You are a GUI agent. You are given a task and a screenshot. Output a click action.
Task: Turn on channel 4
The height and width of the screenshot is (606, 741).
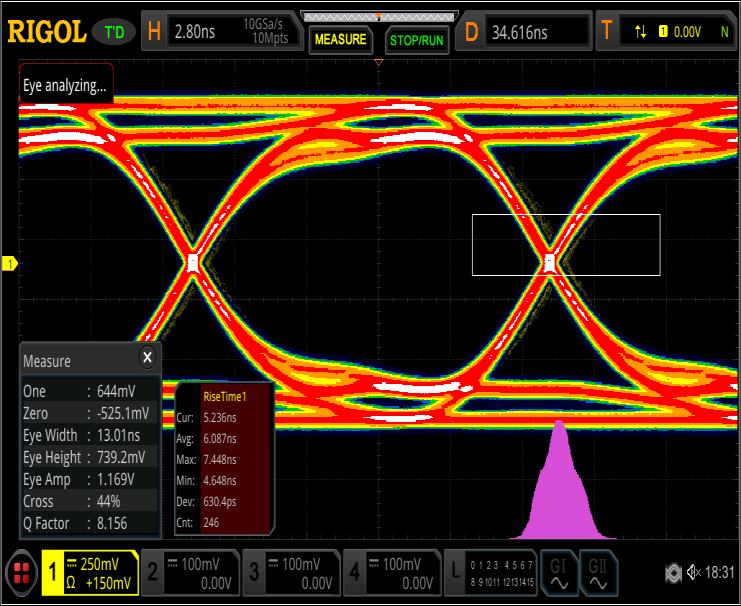pyautogui.click(x=391, y=573)
